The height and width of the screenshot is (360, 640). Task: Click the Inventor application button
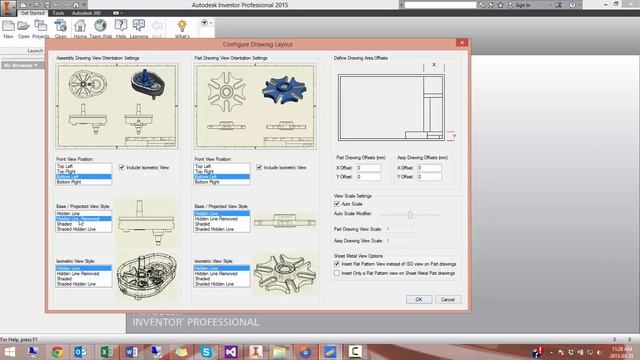[x=8, y=7]
